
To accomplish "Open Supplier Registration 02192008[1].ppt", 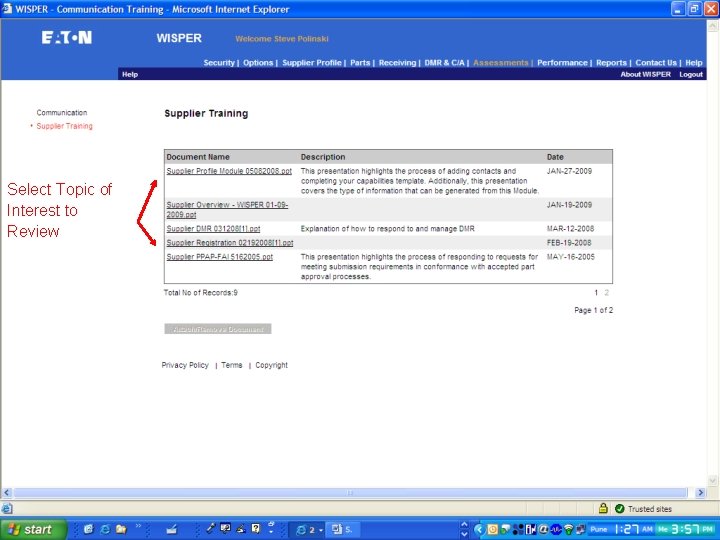I will coord(230,242).
